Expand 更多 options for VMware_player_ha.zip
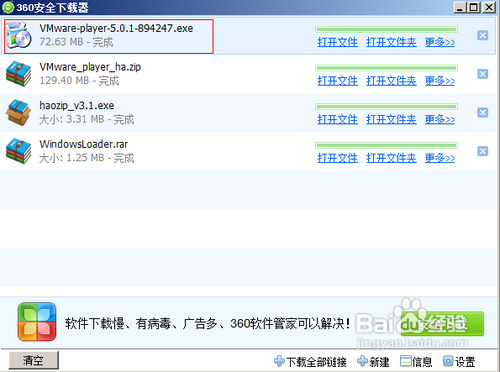Image resolution: width=500 pixels, height=372 pixels. tap(440, 81)
